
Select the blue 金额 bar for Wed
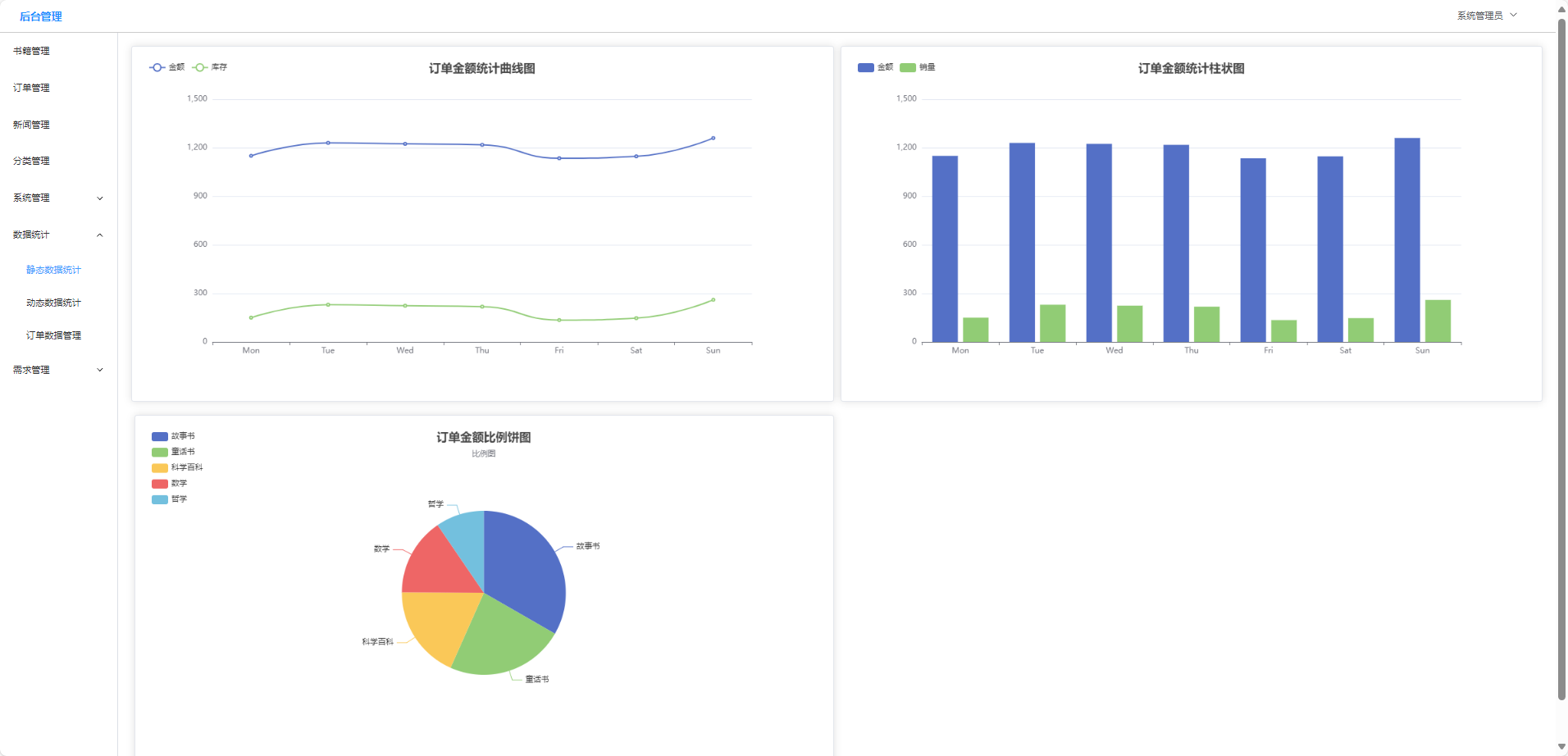pos(1099,244)
